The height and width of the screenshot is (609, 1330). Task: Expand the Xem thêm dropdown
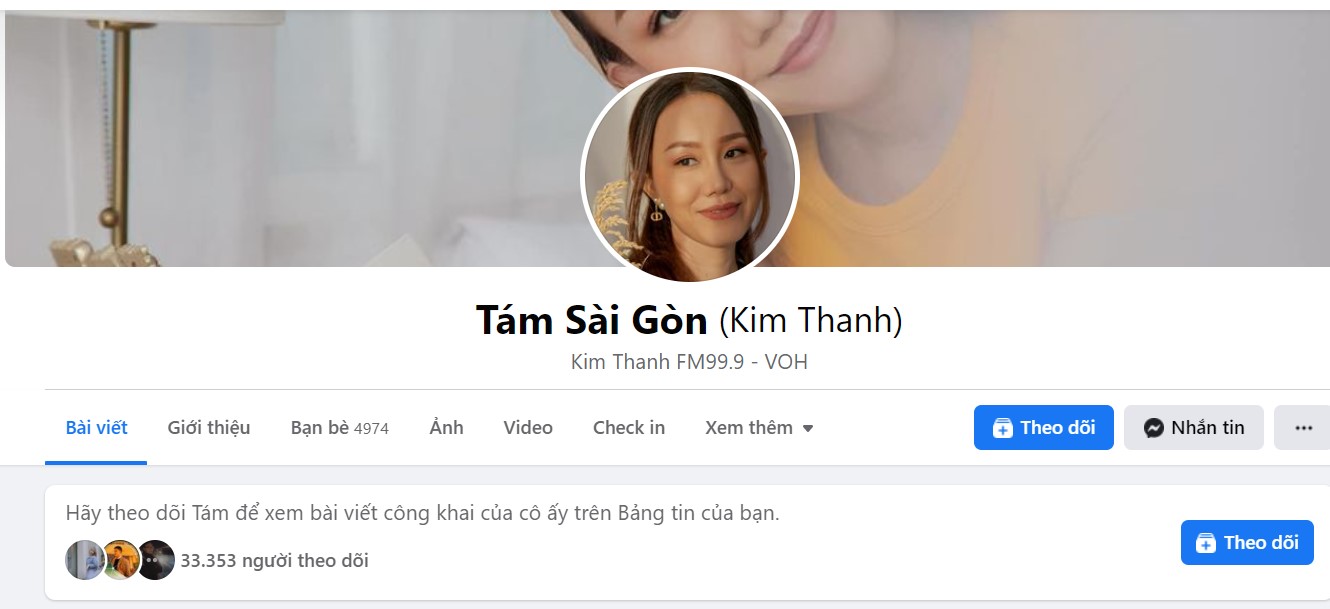pyautogui.click(x=759, y=428)
